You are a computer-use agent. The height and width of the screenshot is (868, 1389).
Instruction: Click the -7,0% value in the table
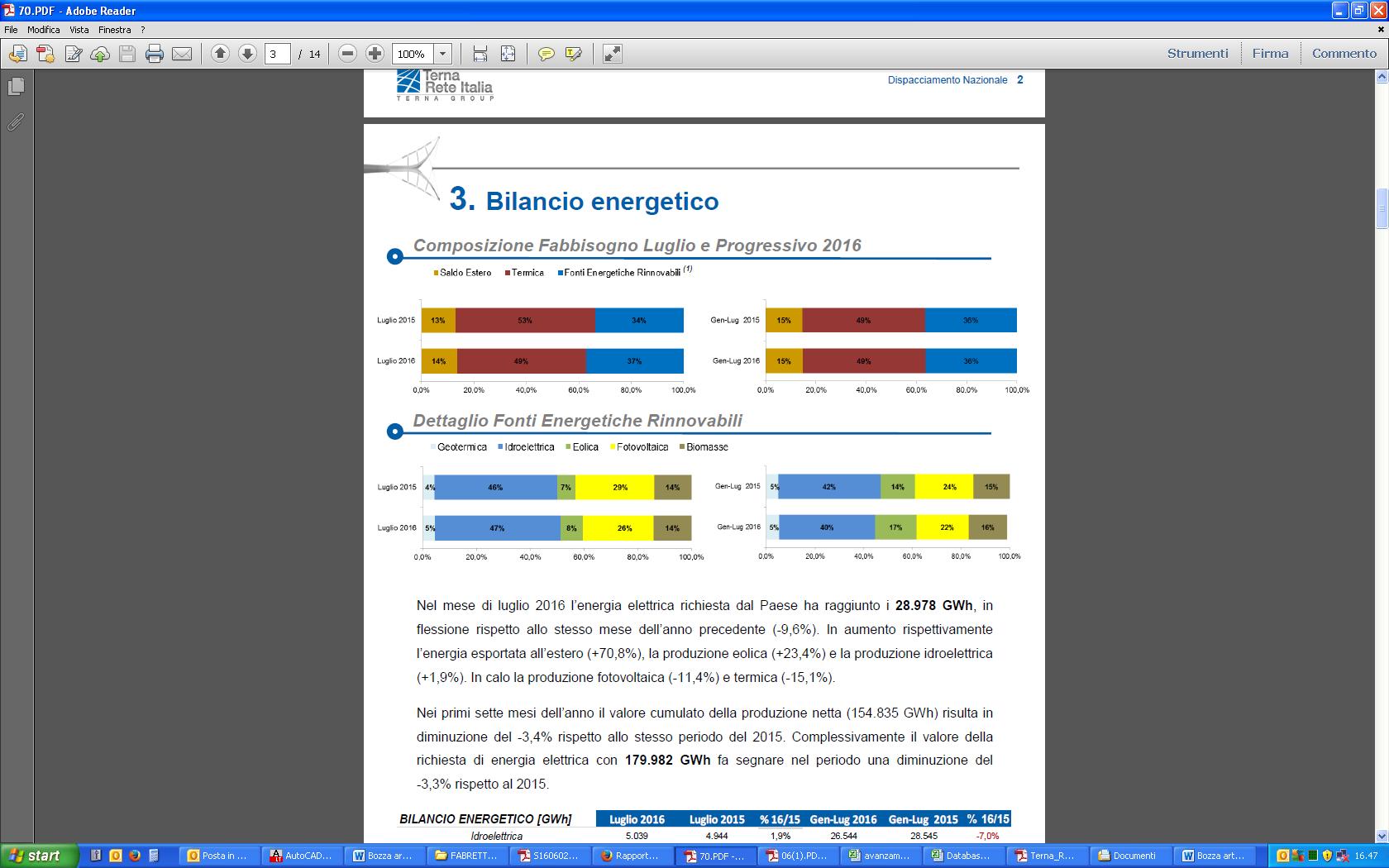[x=988, y=836]
